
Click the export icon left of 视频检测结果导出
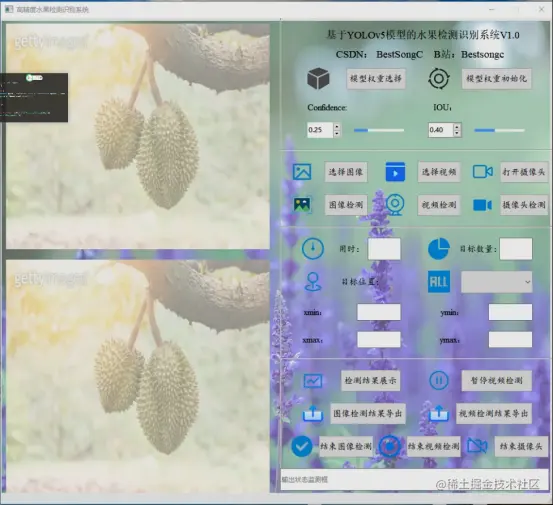point(438,413)
